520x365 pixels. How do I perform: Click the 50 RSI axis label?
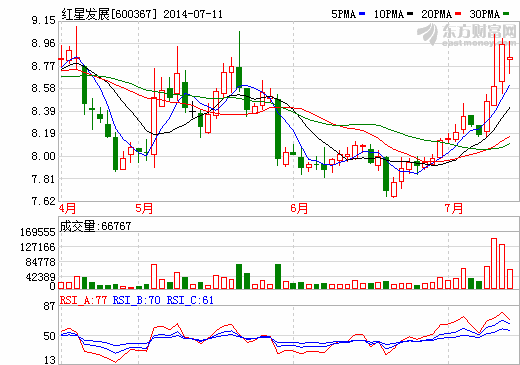pyautogui.click(x=50, y=336)
